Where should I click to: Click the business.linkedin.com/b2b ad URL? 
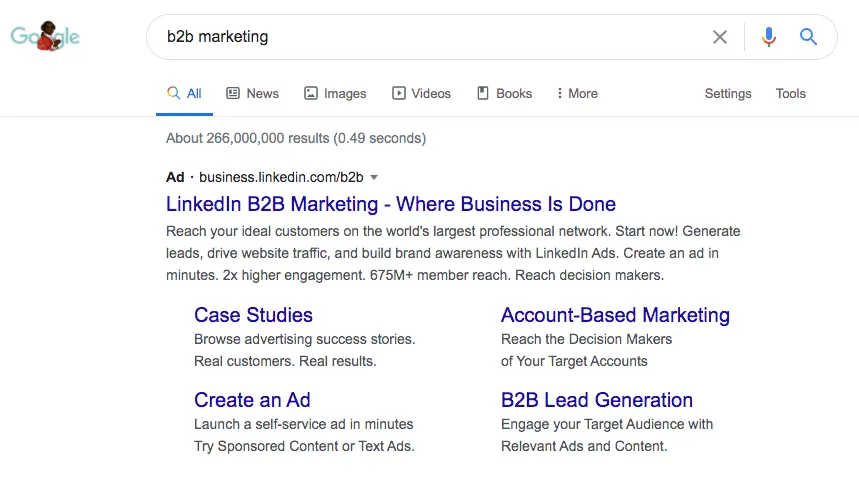tap(280, 177)
